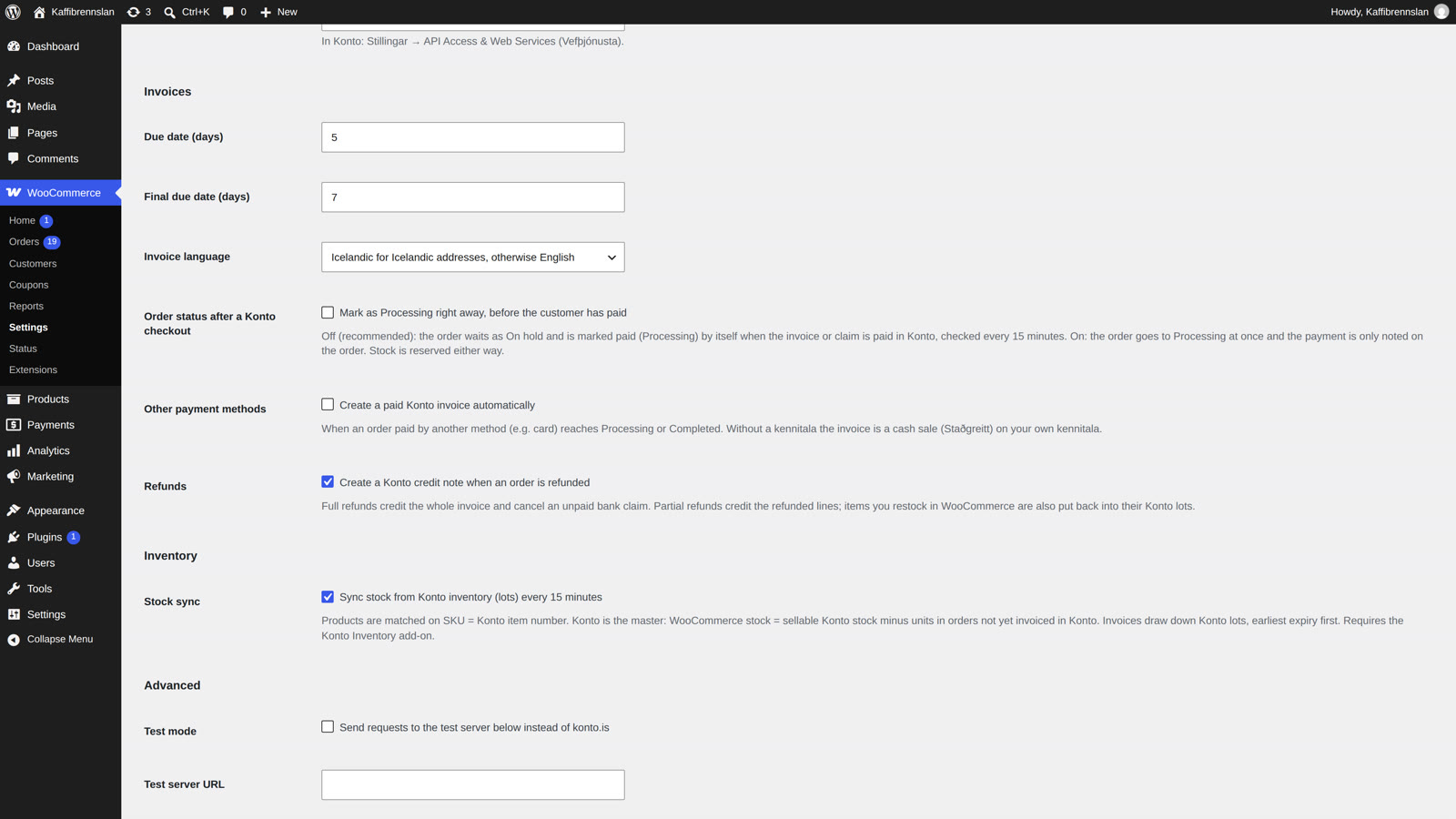Click the Payments dollar icon

click(14, 425)
